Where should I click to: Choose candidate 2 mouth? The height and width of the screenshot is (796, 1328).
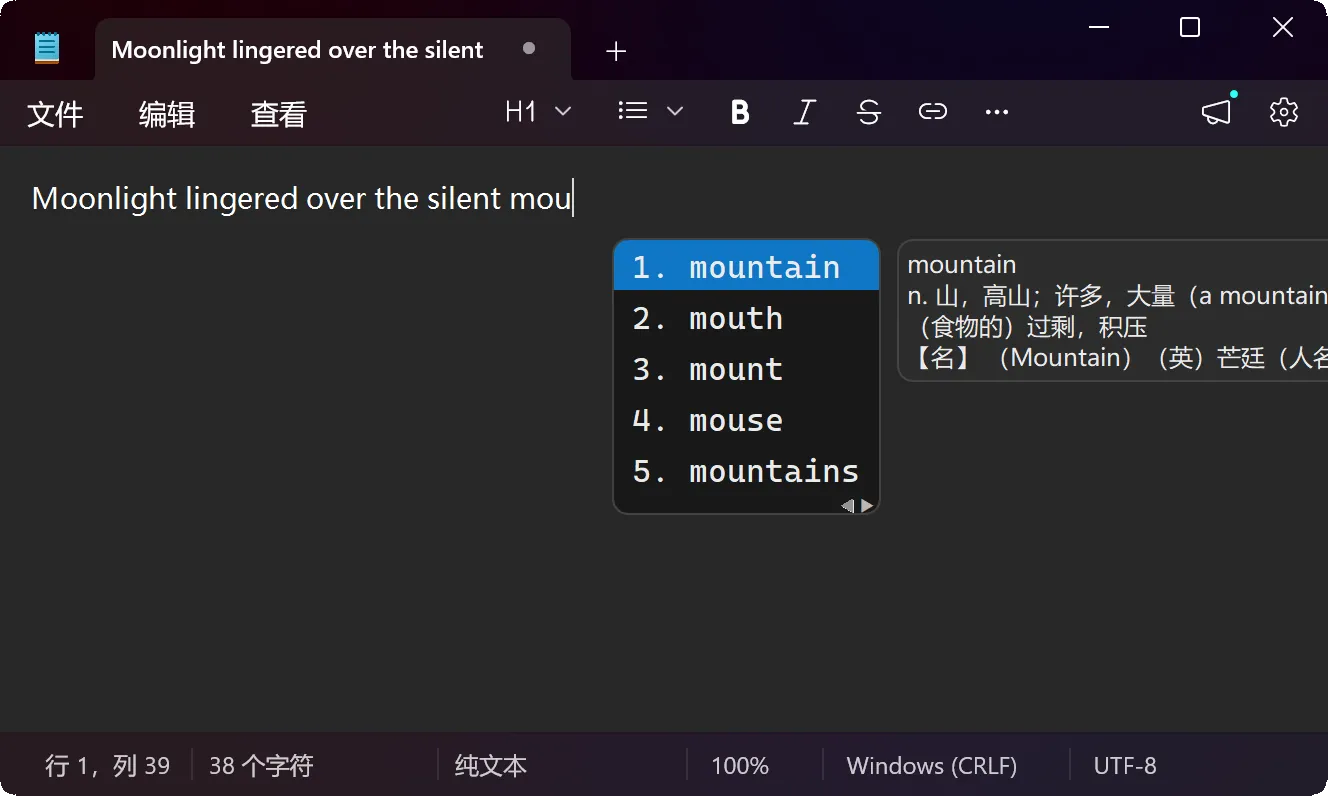click(746, 318)
